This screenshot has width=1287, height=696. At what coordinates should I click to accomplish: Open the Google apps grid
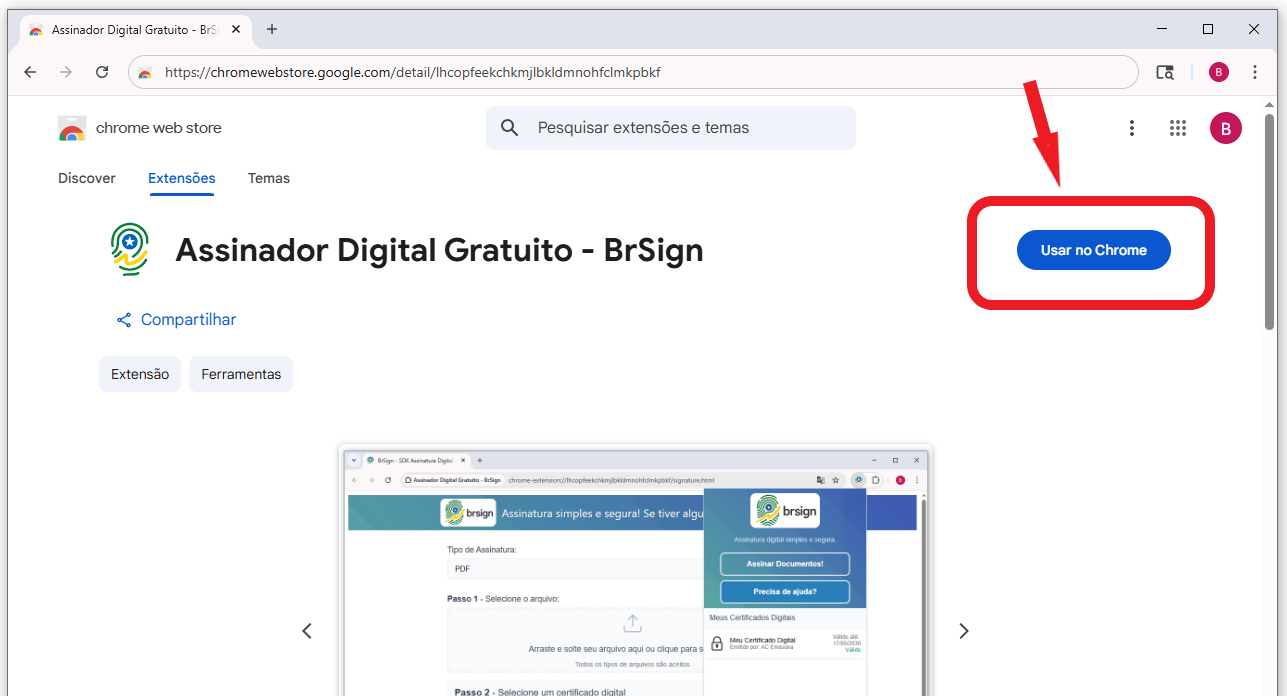1178,128
